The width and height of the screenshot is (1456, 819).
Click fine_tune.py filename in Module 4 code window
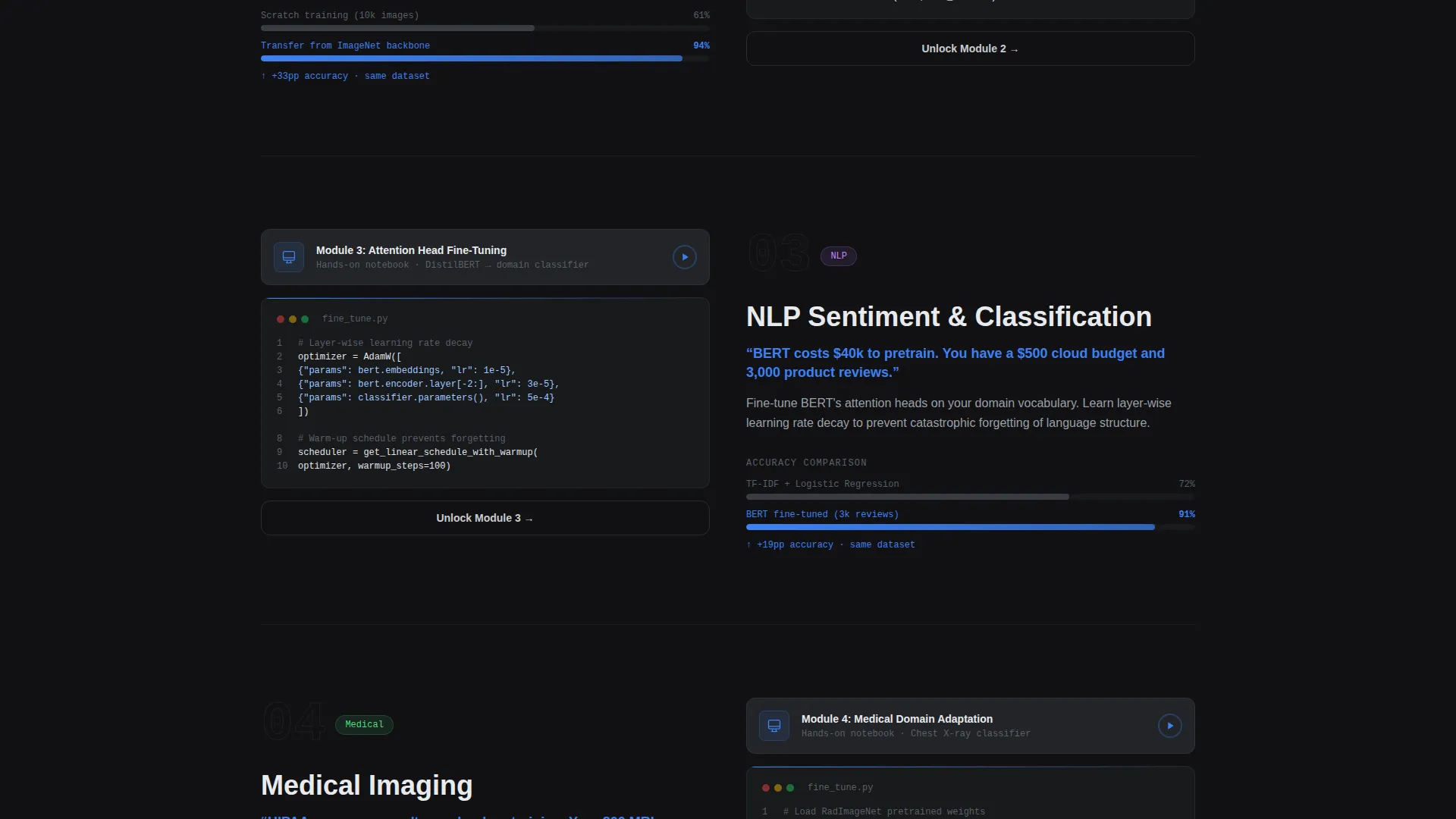tap(840, 788)
